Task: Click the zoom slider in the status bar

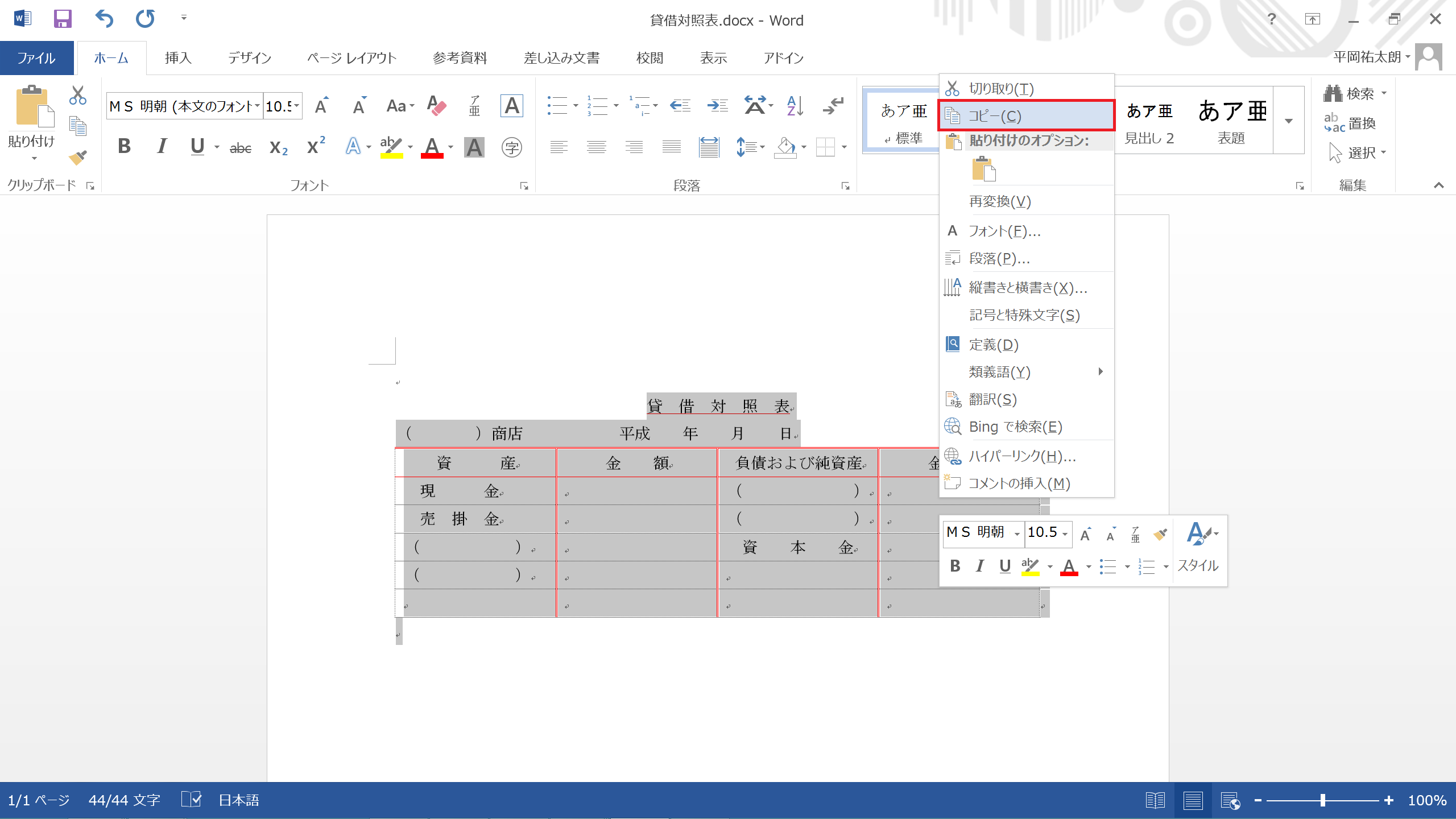Action: click(1323, 800)
